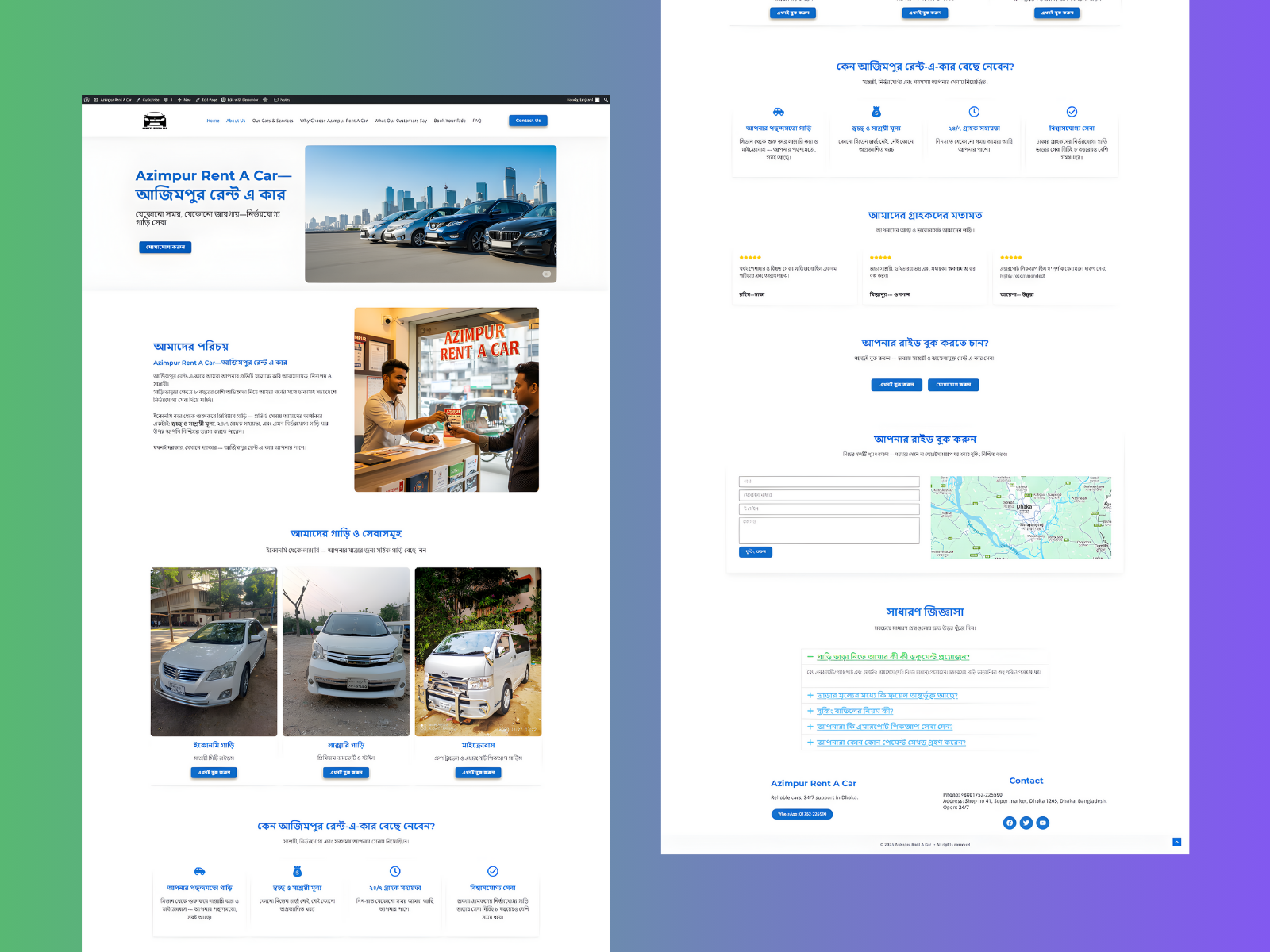The image size is (1270, 952).
Task: Open the Facebook social icon in footer
Action: tap(1009, 823)
